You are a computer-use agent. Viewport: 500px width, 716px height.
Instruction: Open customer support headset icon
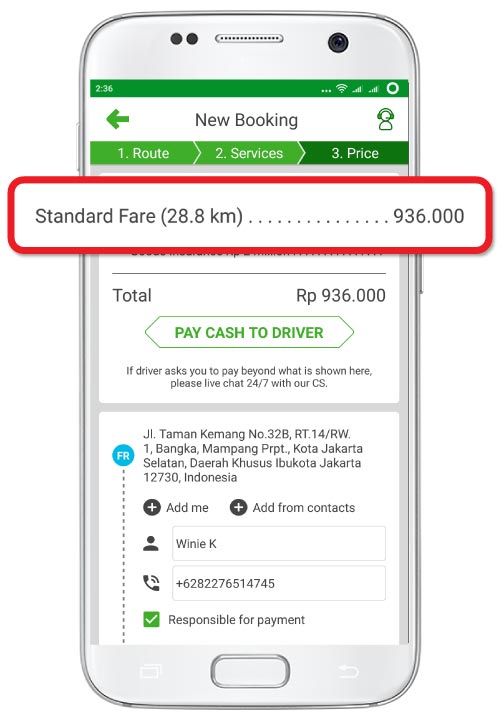click(x=385, y=120)
